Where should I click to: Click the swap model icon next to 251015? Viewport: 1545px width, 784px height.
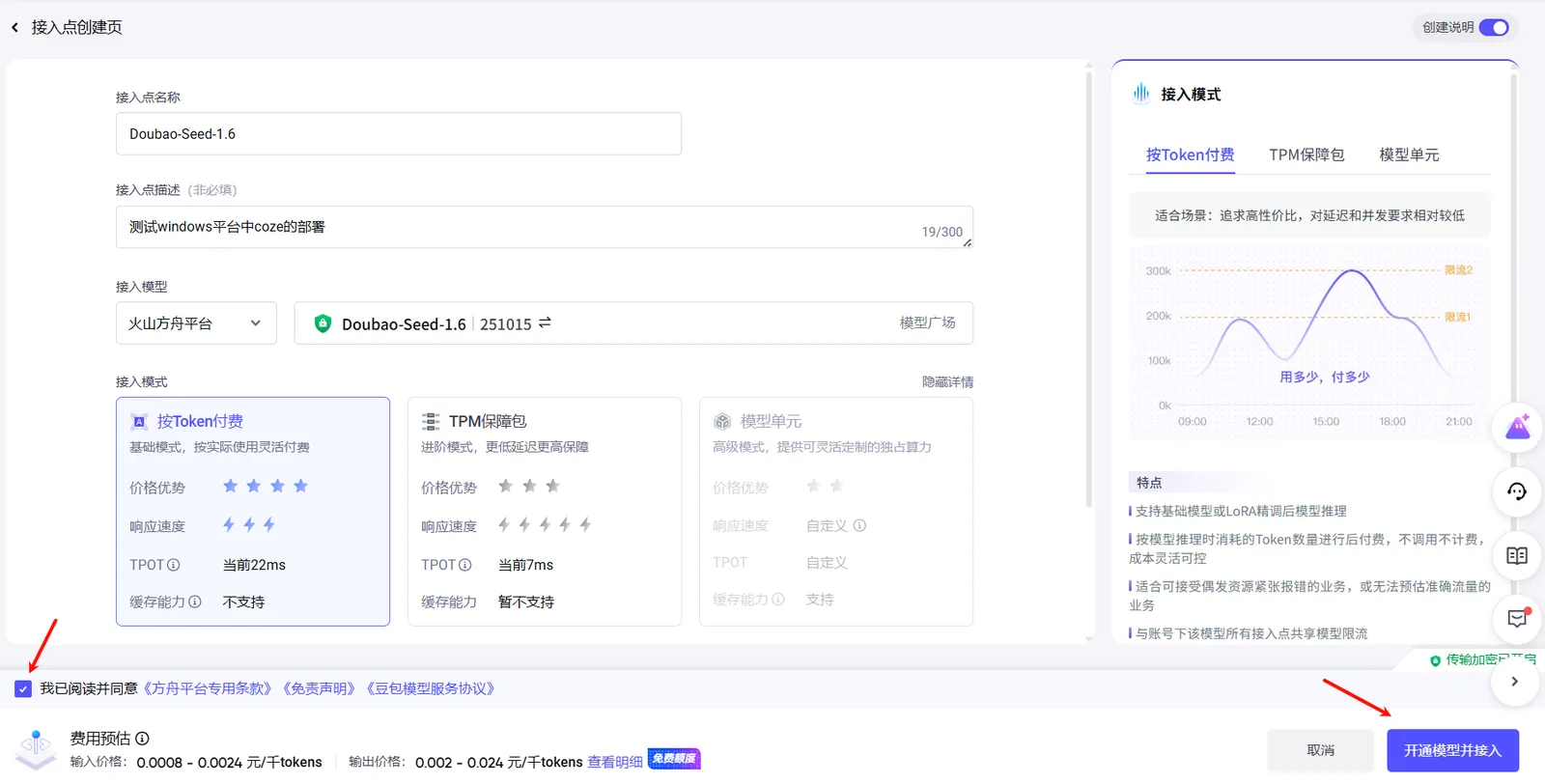pos(545,322)
